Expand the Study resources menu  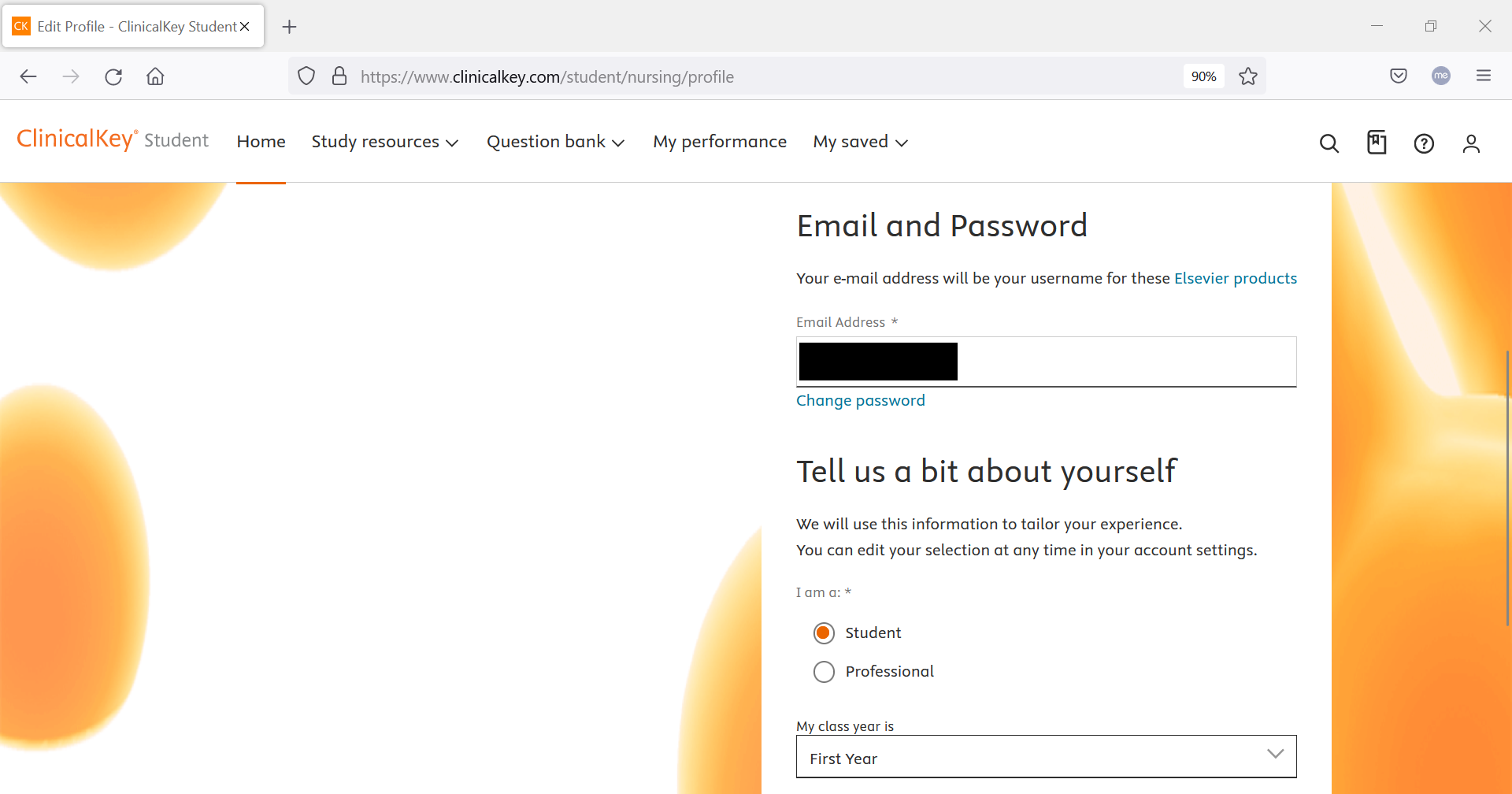tap(384, 142)
